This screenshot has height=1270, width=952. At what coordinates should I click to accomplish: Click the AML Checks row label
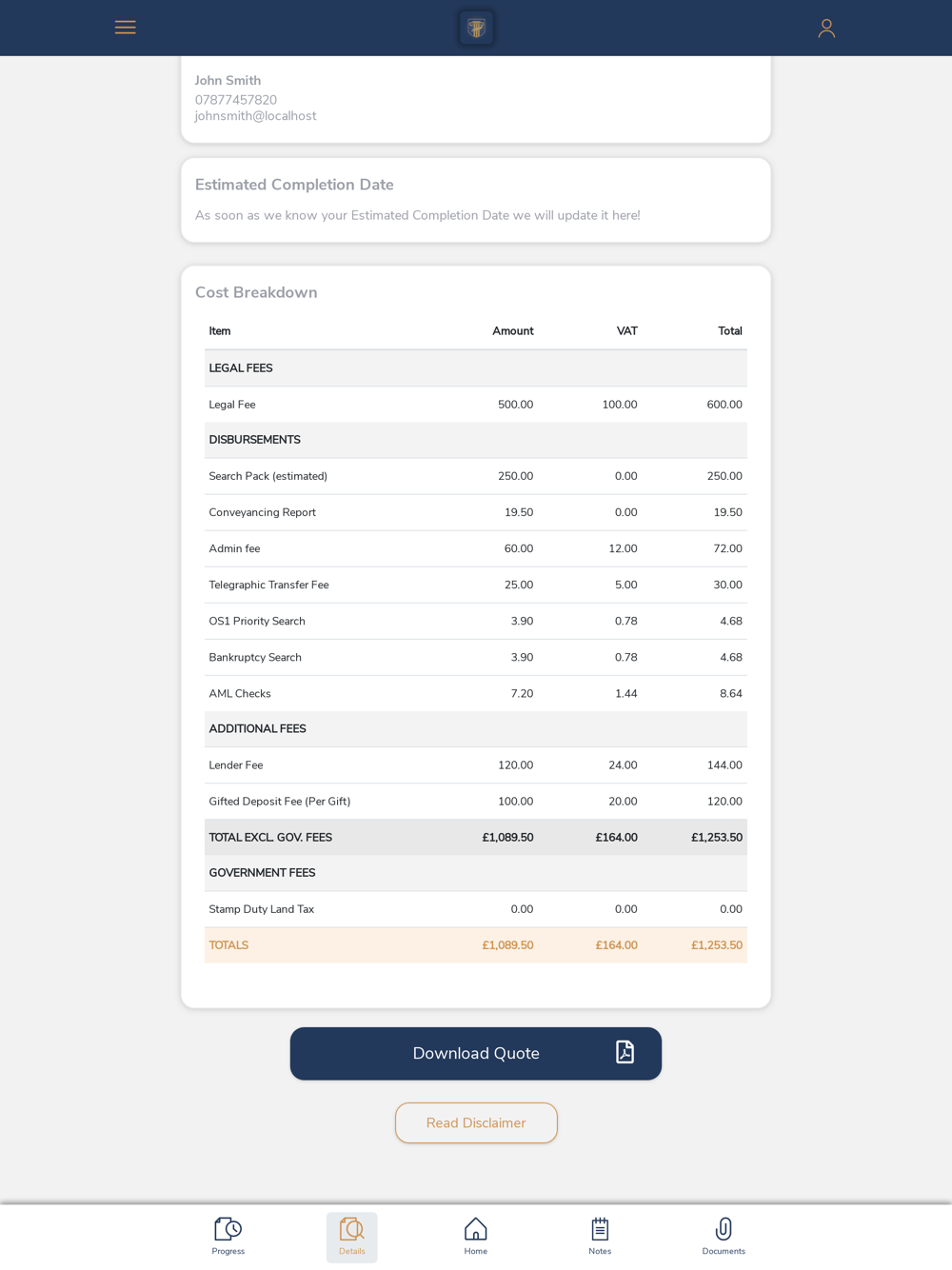[240, 693]
